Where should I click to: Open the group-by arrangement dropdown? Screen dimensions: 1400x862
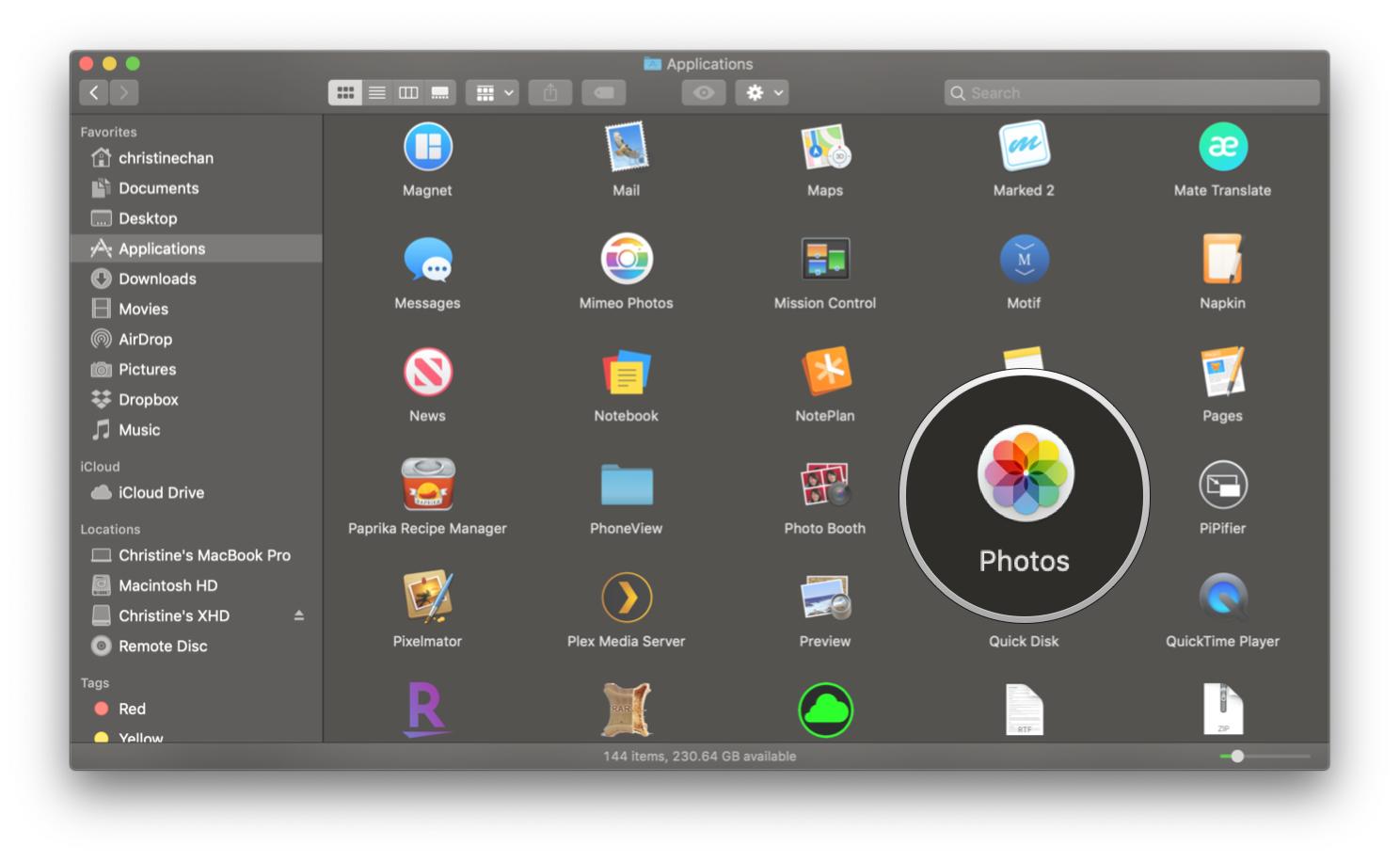pos(492,92)
